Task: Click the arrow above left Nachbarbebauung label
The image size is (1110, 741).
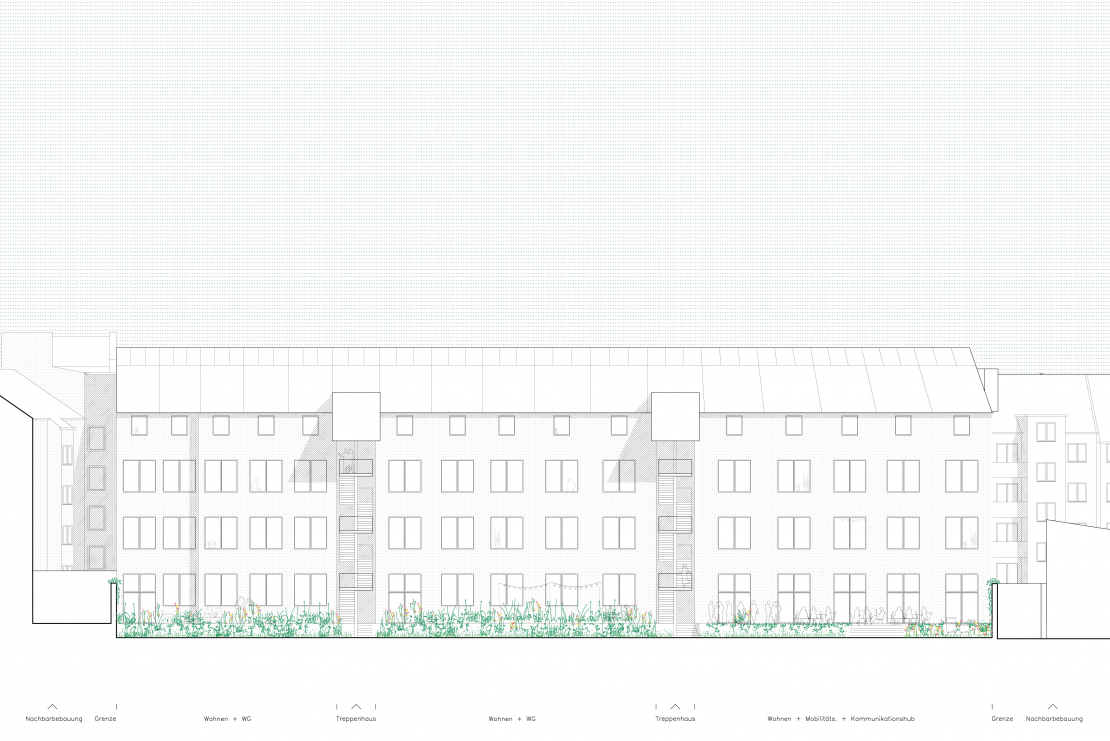Action: point(53,706)
